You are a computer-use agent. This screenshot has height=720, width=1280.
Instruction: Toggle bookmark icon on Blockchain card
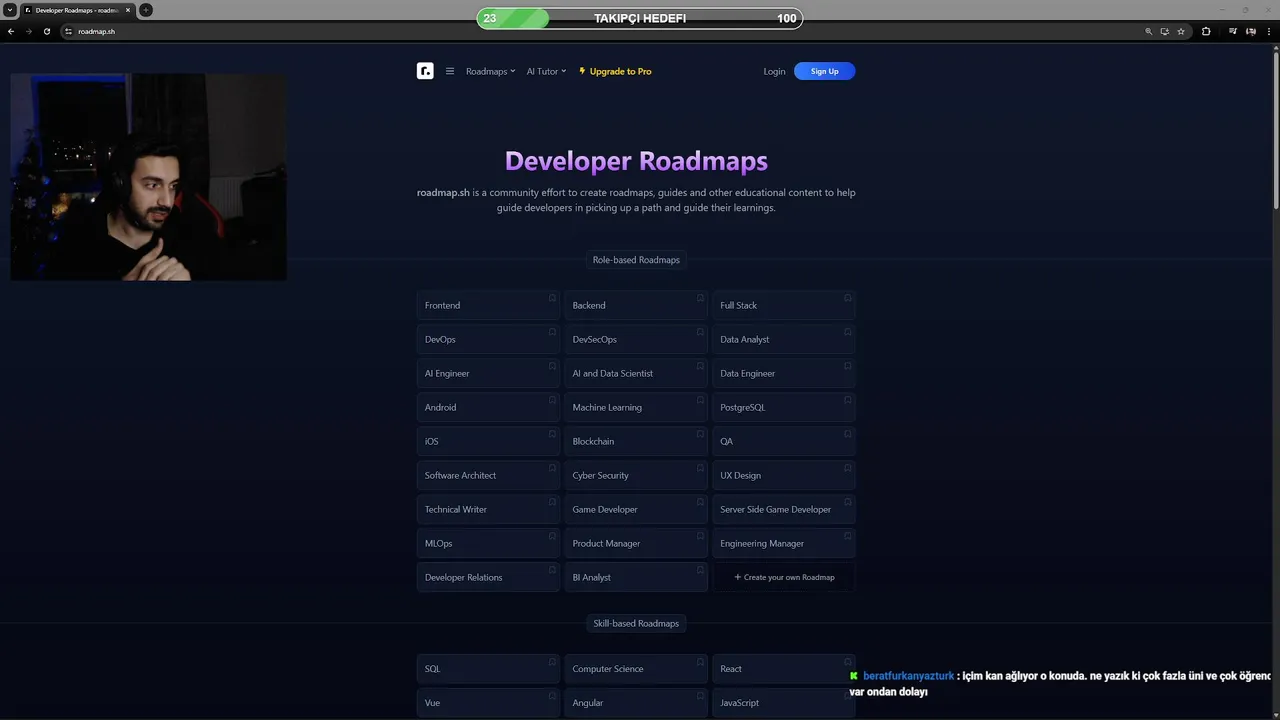tap(700, 434)
